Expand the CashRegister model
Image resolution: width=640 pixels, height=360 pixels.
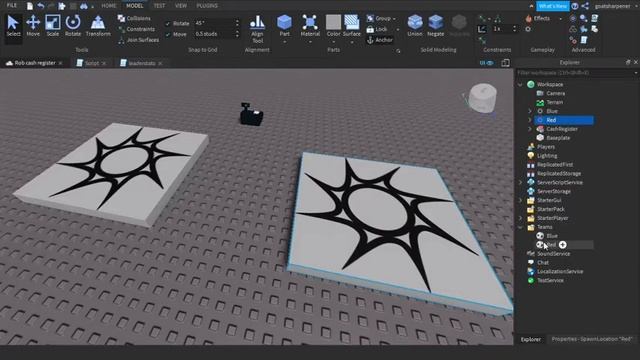tap(530, 129)
